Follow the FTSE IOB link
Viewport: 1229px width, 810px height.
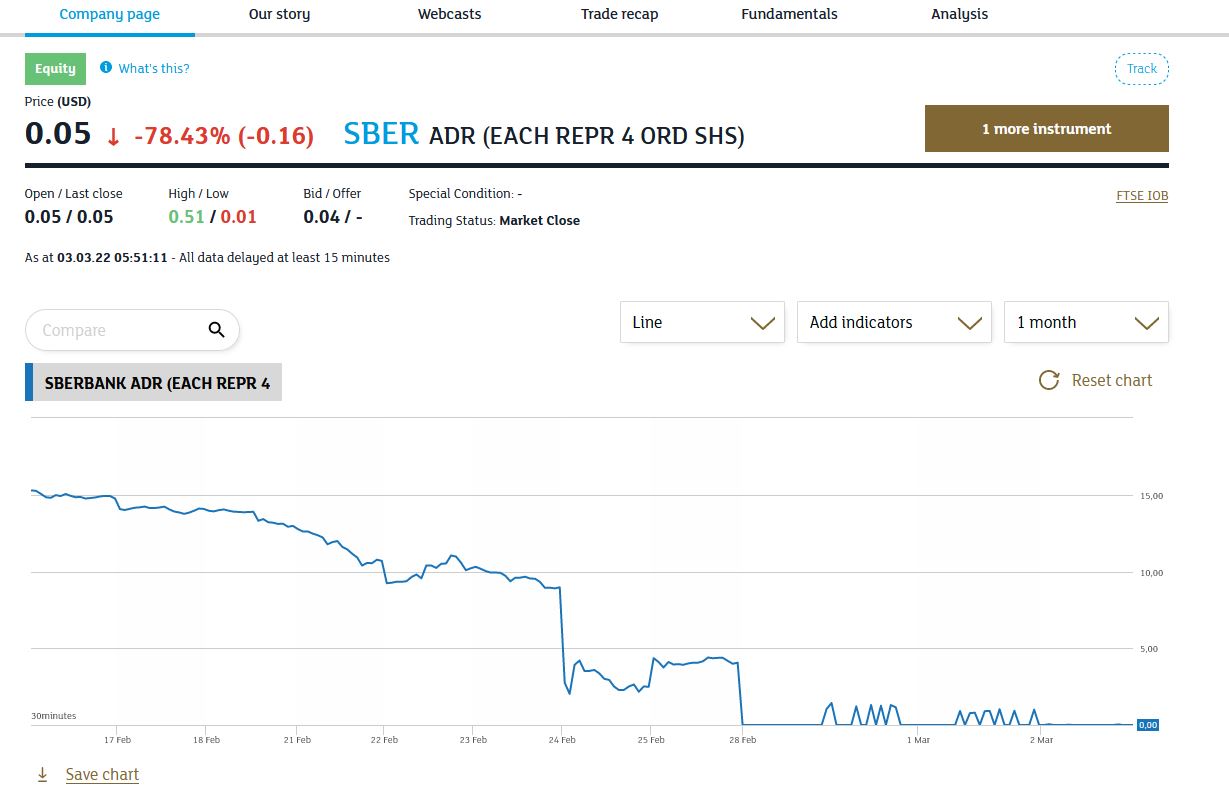tap(1142, 196)
